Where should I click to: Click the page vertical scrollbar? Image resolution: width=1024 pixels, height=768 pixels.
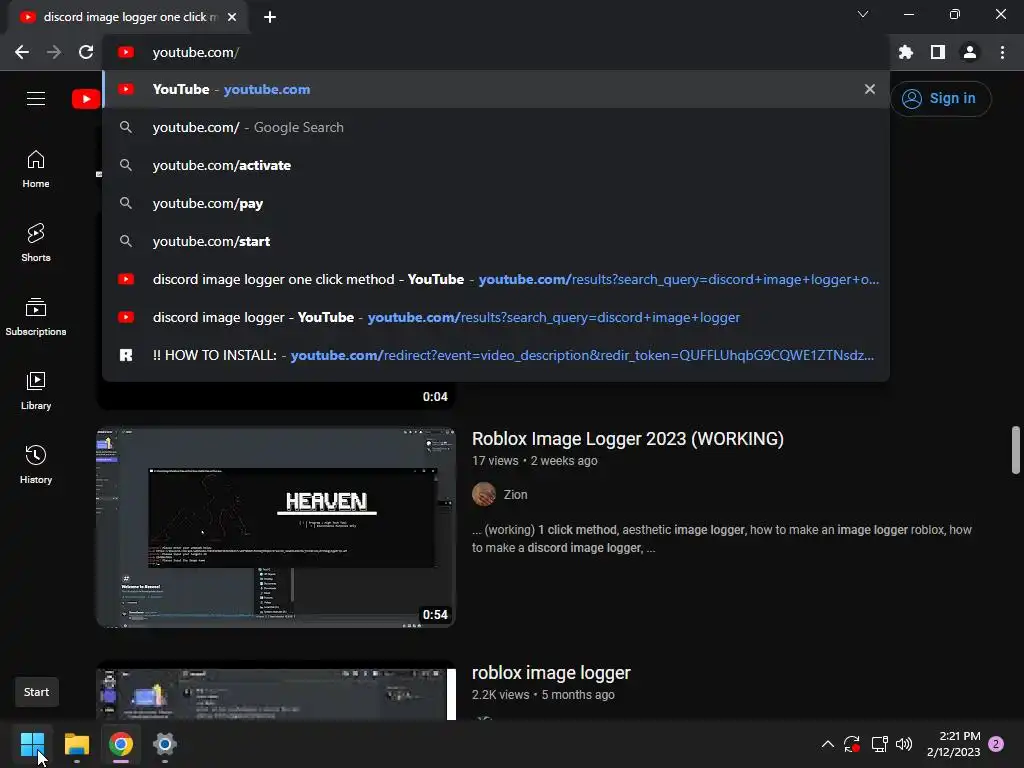point(1016,450)
